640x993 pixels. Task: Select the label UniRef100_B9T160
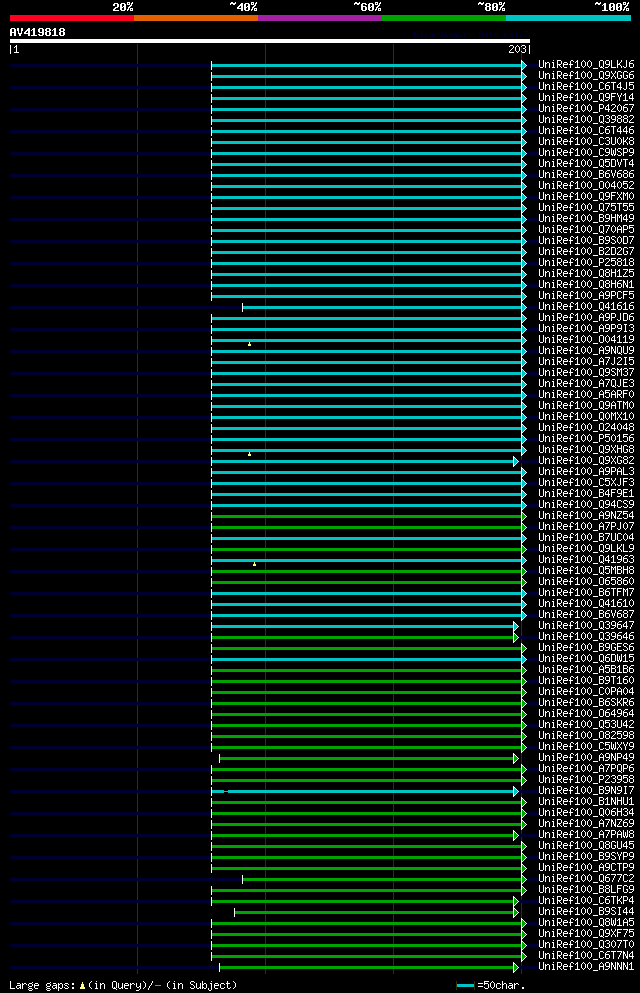coord(586,681)
